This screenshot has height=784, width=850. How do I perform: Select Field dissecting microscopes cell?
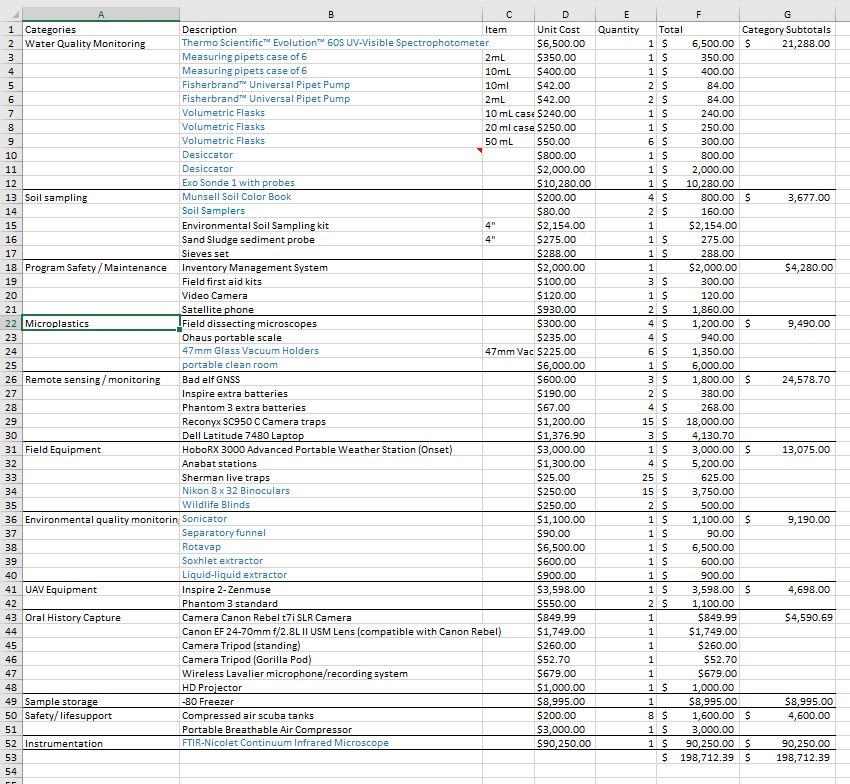click(331, 324)
